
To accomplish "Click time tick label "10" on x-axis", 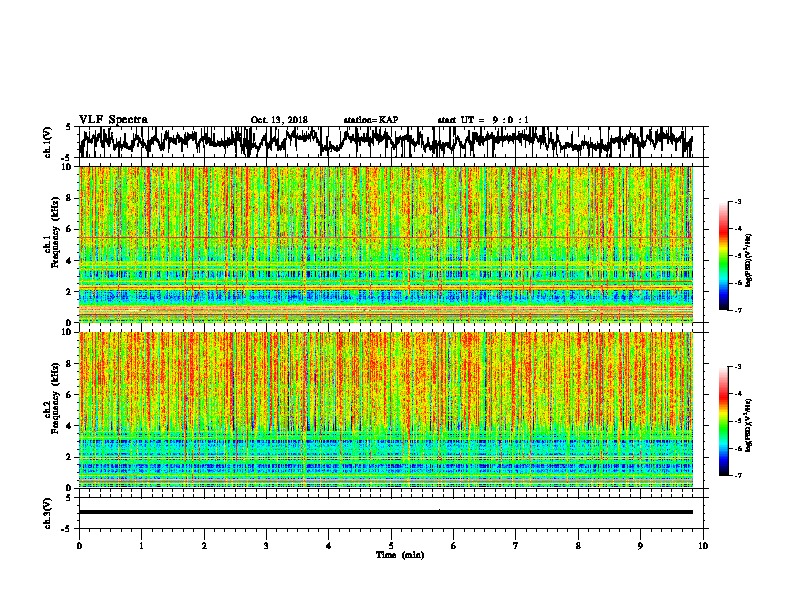I will click(x=703, y=546).
